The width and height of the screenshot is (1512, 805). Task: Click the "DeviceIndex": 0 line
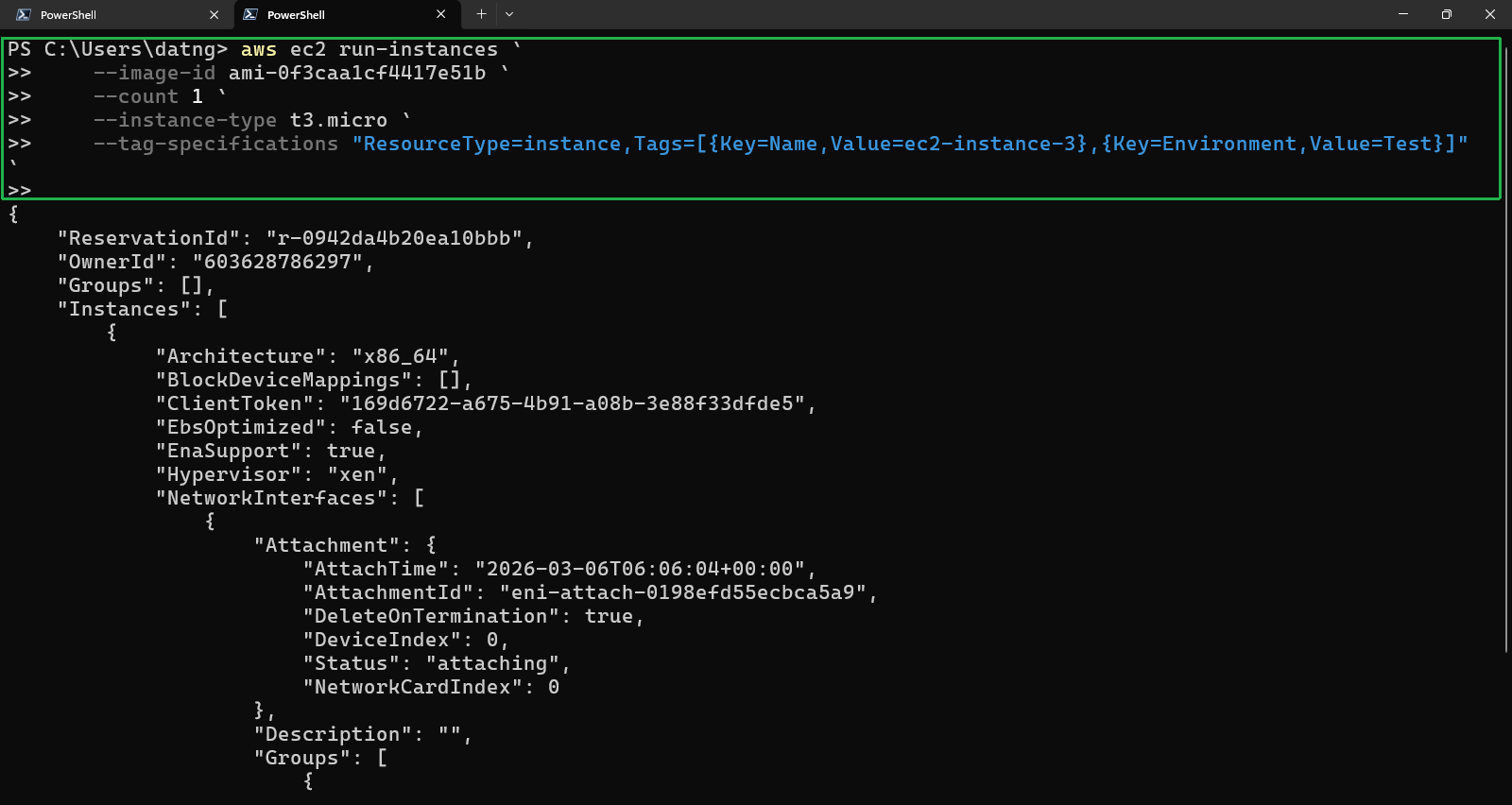click(406, 640)
